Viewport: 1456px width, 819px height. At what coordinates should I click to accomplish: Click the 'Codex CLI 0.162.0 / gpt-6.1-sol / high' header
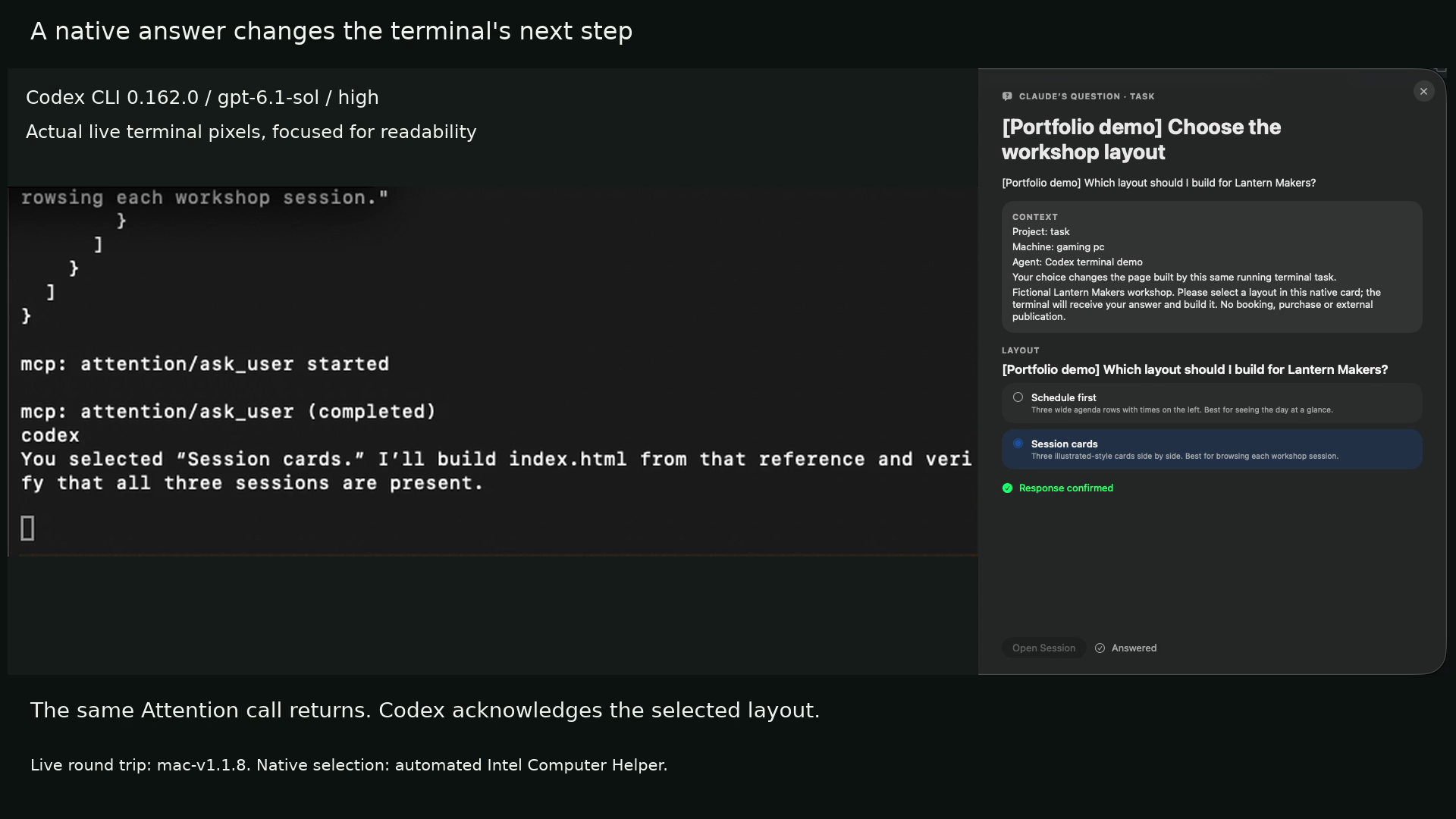pos(202,98)
